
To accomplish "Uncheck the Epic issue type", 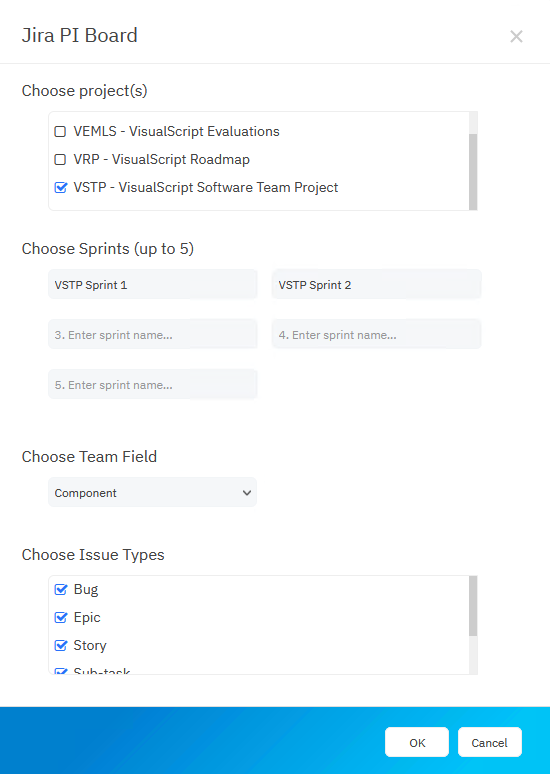I will point(60,618).
